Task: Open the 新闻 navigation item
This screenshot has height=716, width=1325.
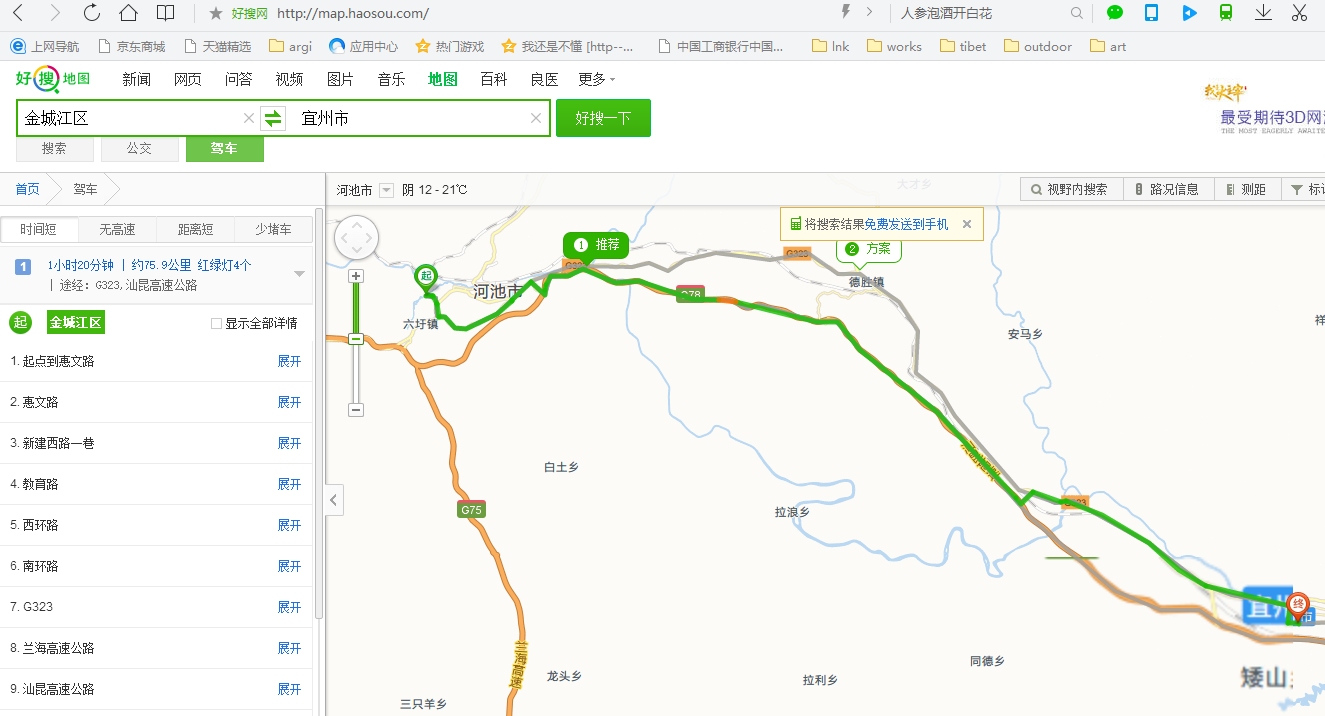Action: pos(136,79)
